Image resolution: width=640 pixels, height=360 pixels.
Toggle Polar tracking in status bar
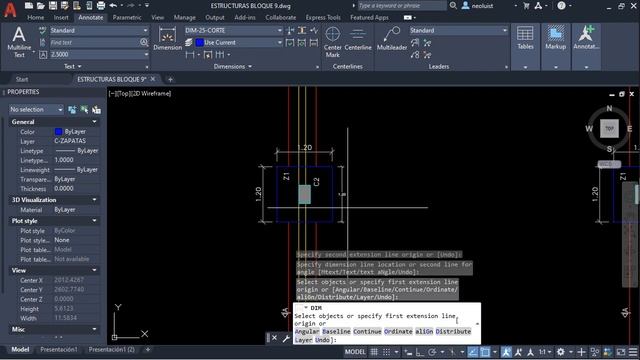432,352
